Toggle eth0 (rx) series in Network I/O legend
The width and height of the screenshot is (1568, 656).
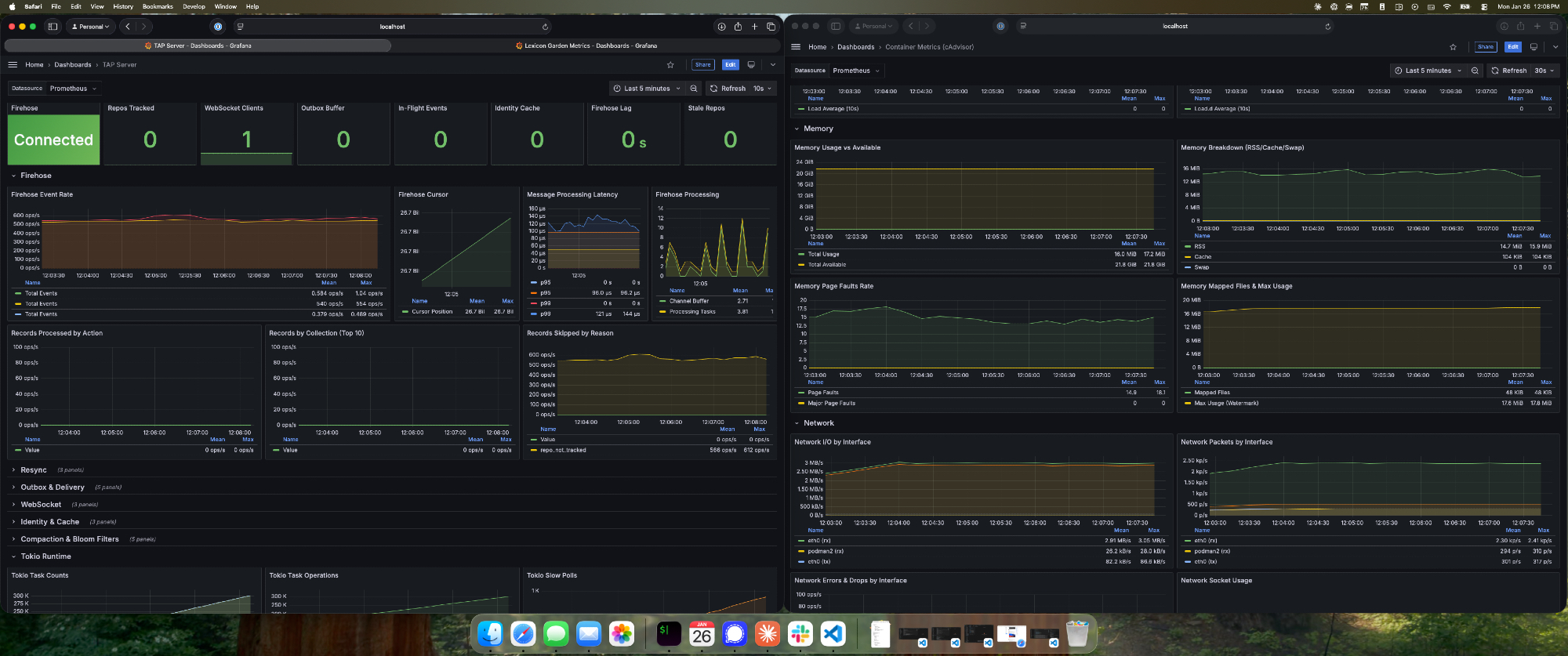tap(818, 541)
